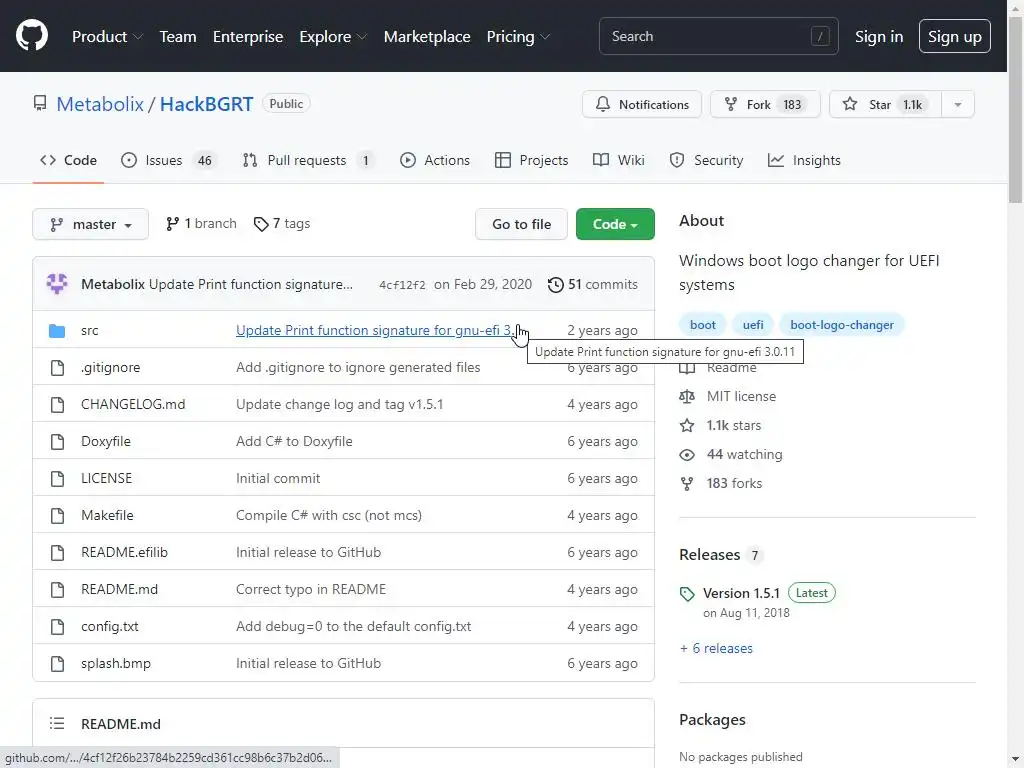Image resolution: width=1024 pixels, height=768 pixels.
Task: Expand the Explore dropdown menu
Action: (333, 37)
